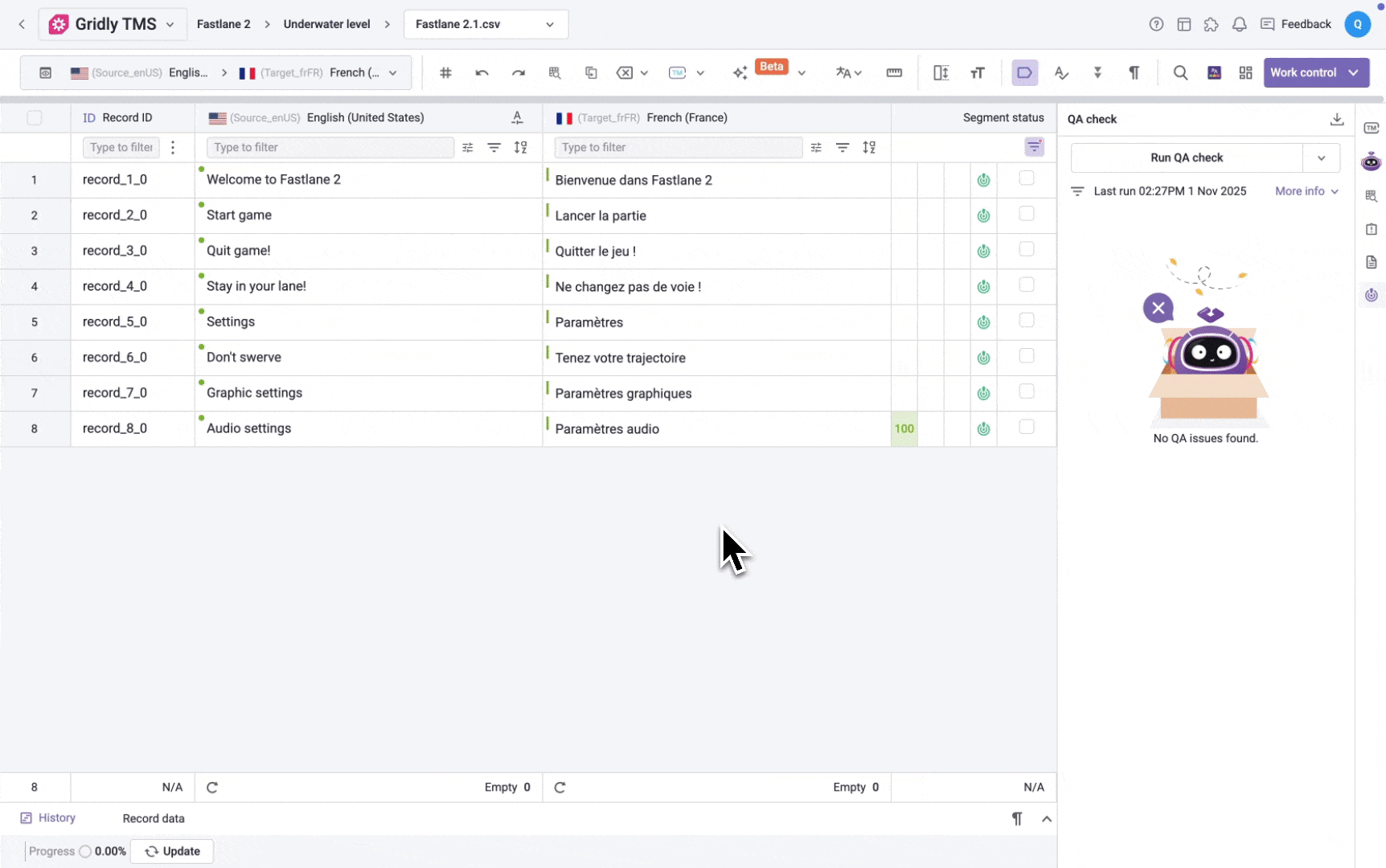Click the segment status icon for record_3_0
The width and height of the screenshot is (1386, 868).
pyautogui.click(x=983, y=251)
